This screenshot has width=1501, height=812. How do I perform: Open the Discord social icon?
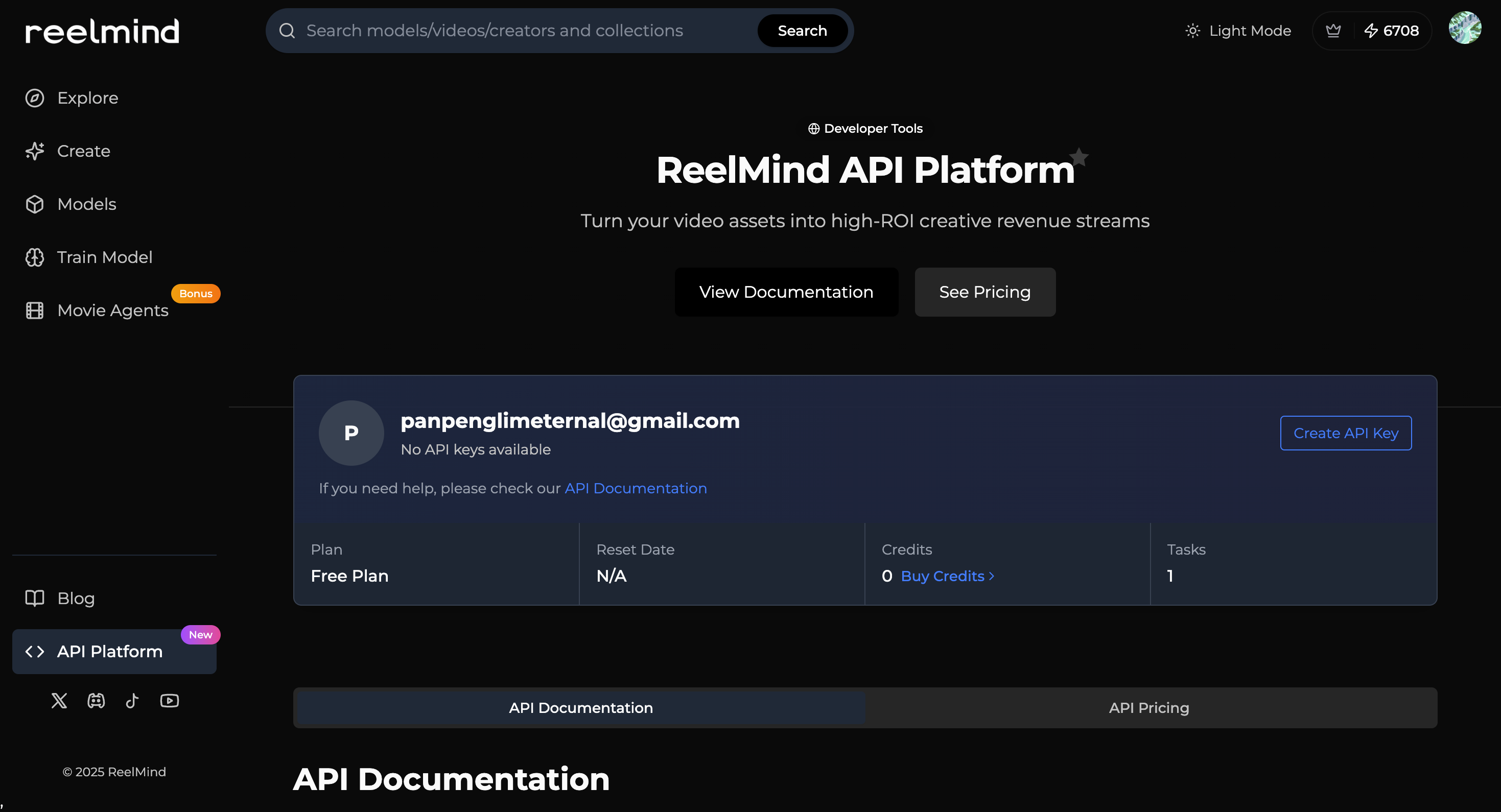[x=96, y=700]
